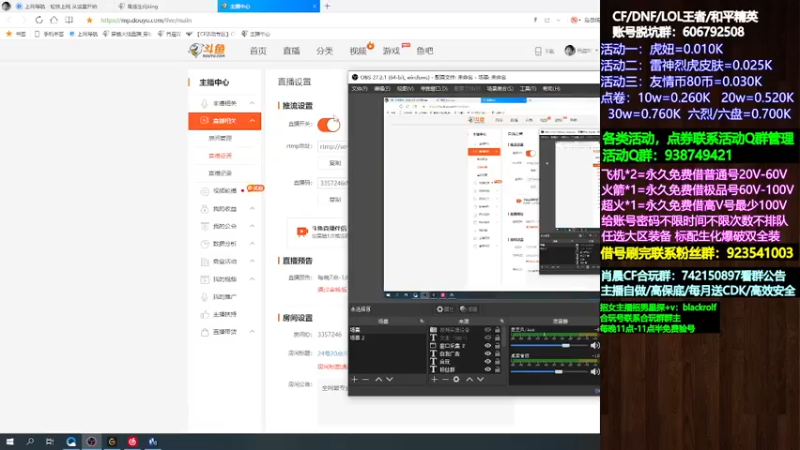Remove selected scene with minus in OBS
800x450 pixels.
pyautogui.click(x=365, y=379)
